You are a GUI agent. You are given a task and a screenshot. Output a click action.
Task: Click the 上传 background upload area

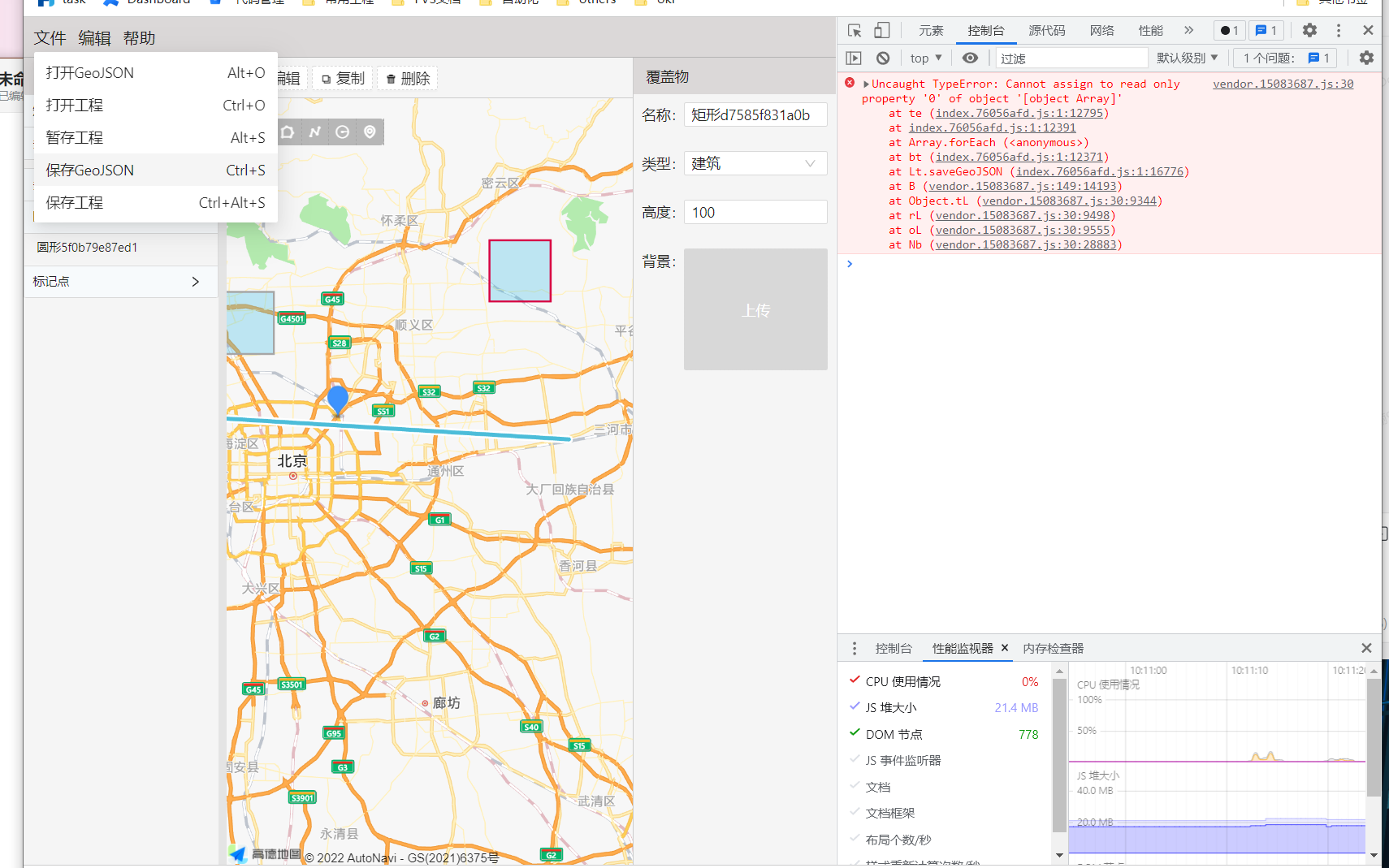coord(755,309)
